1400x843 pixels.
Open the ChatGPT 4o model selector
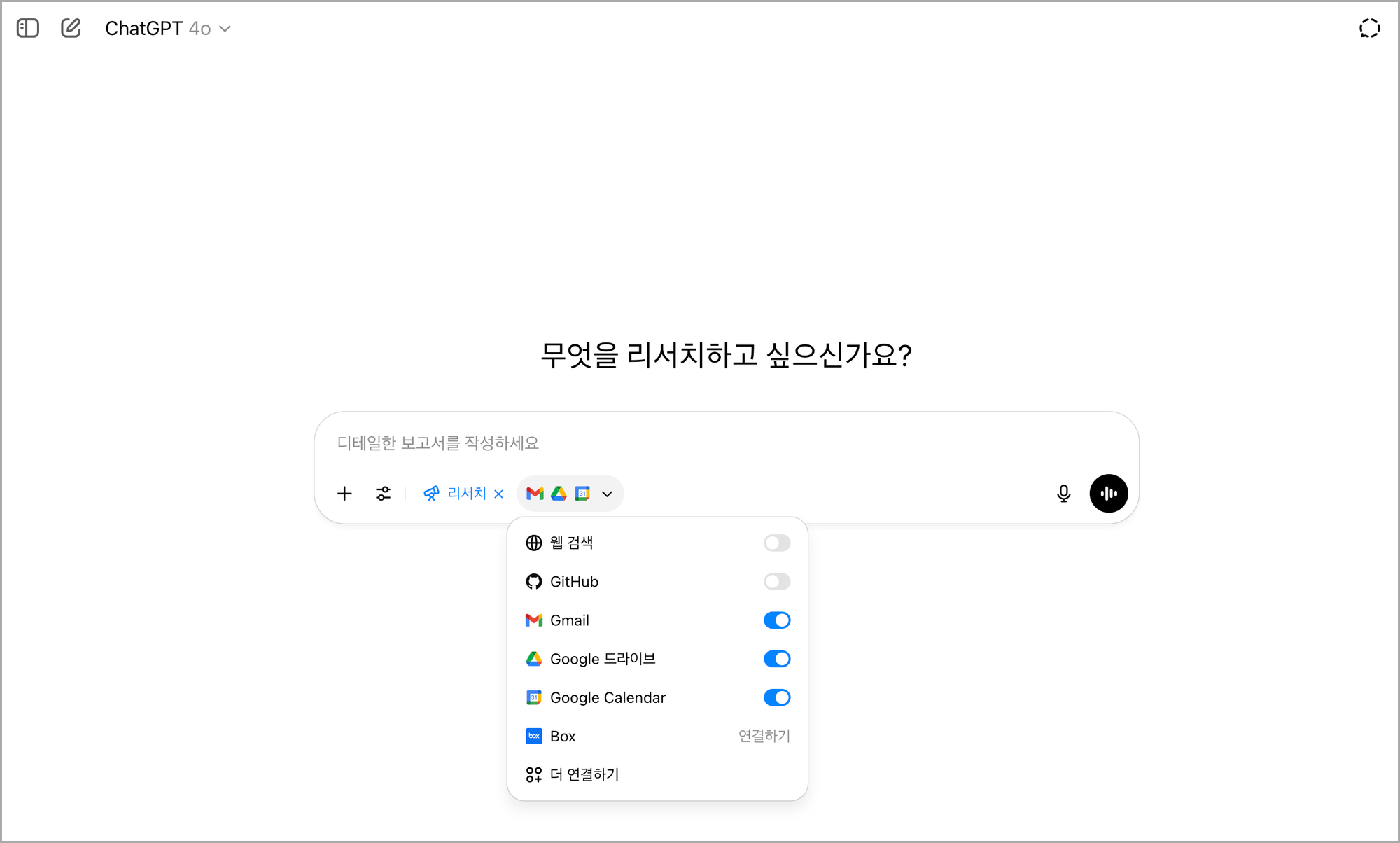click(168, 28)
